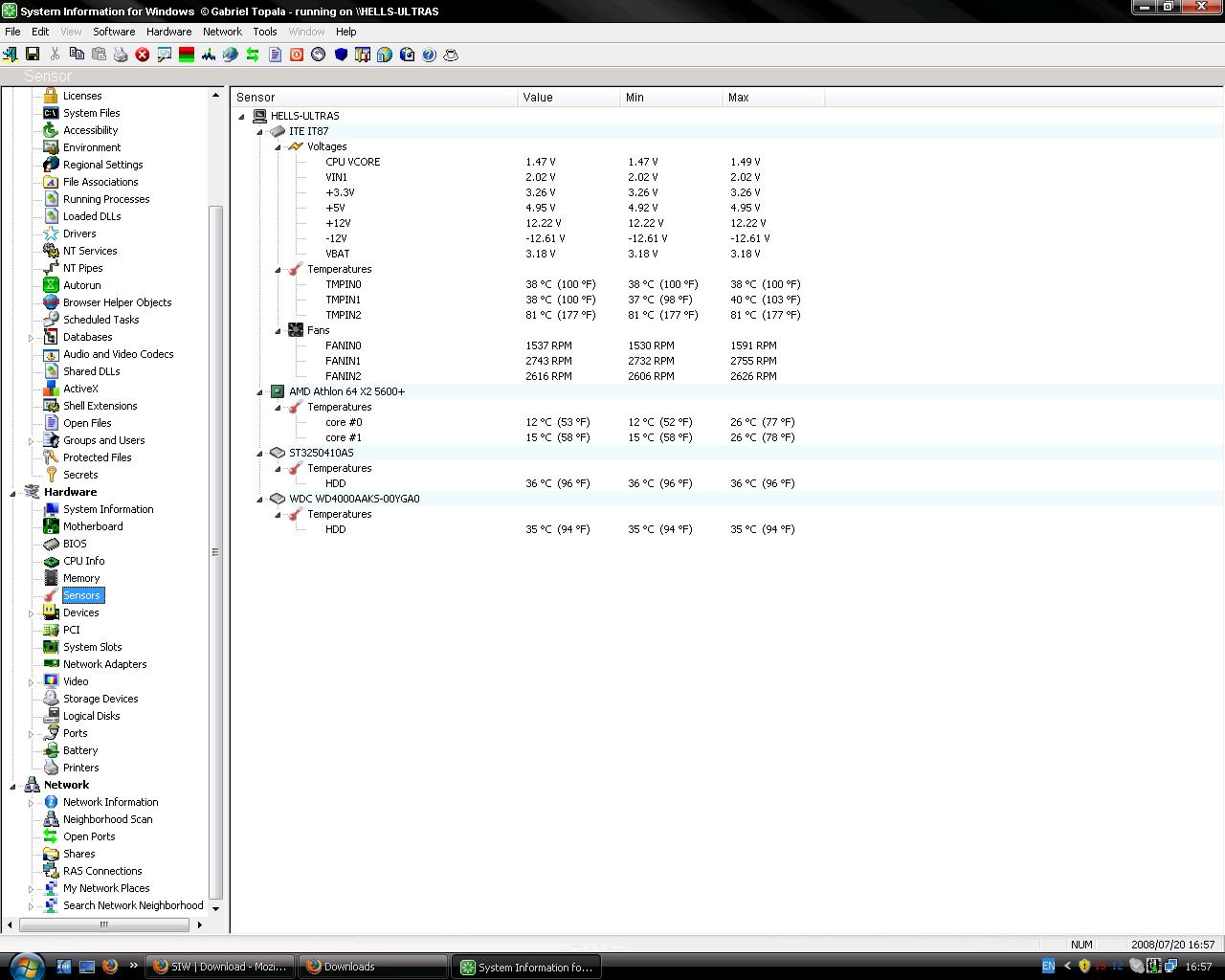Select System Information under Hardware
1225x980 pixels.
(108, 509)
